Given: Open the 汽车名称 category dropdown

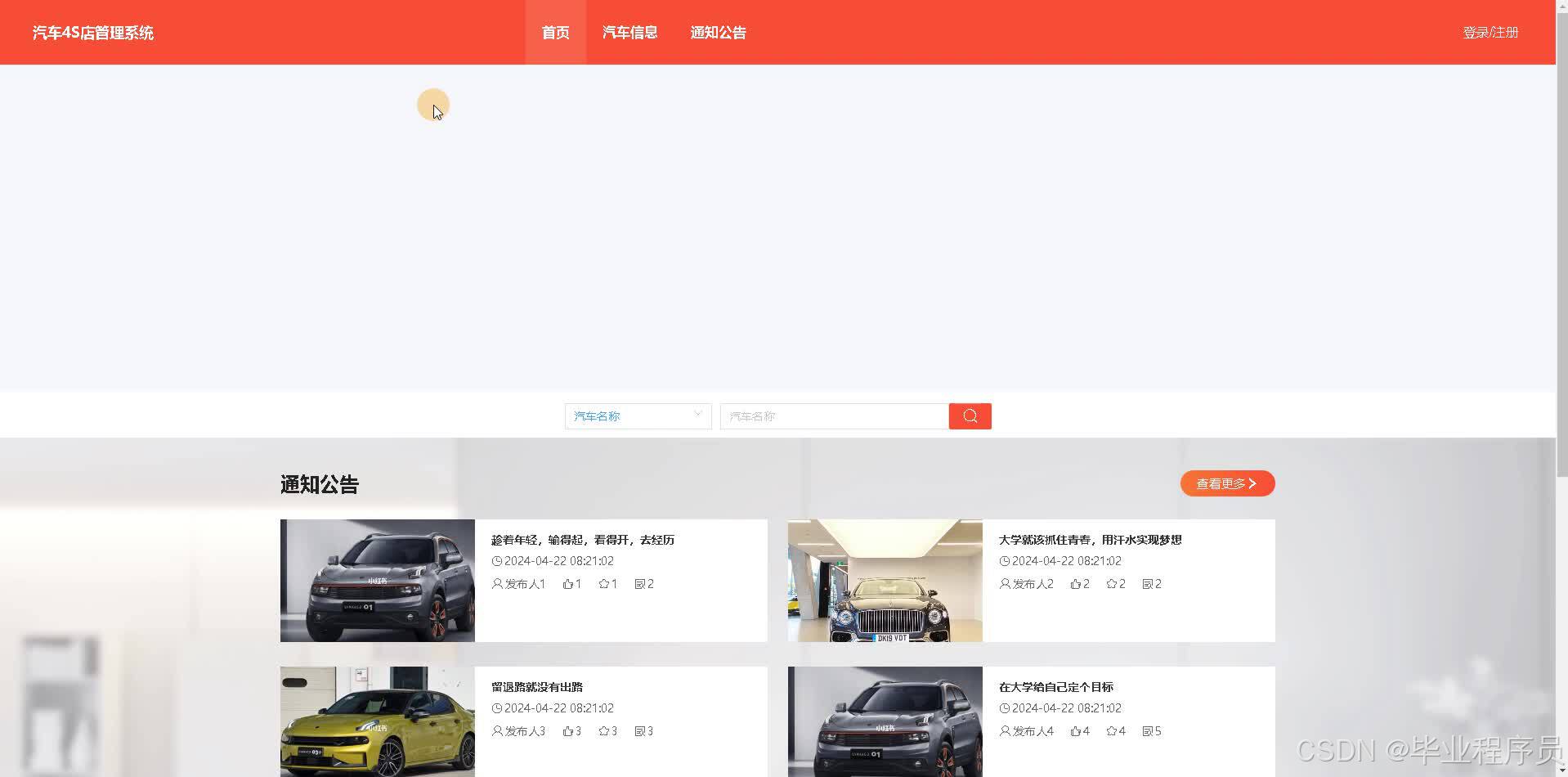Looking at the screenshot, I should pos(637,415).
